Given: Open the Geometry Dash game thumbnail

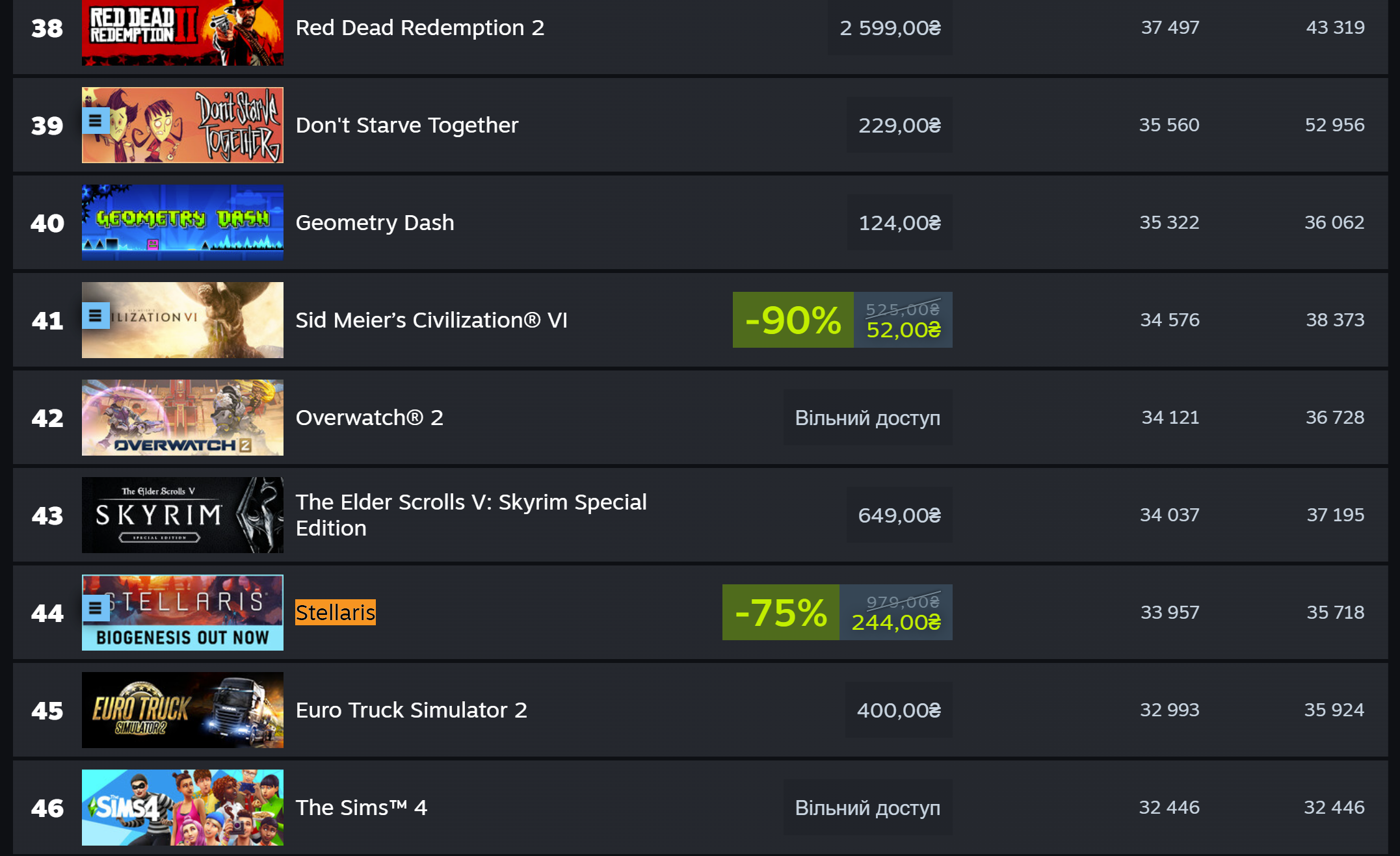Looking at the screenshot, I should tap(183, 222).
